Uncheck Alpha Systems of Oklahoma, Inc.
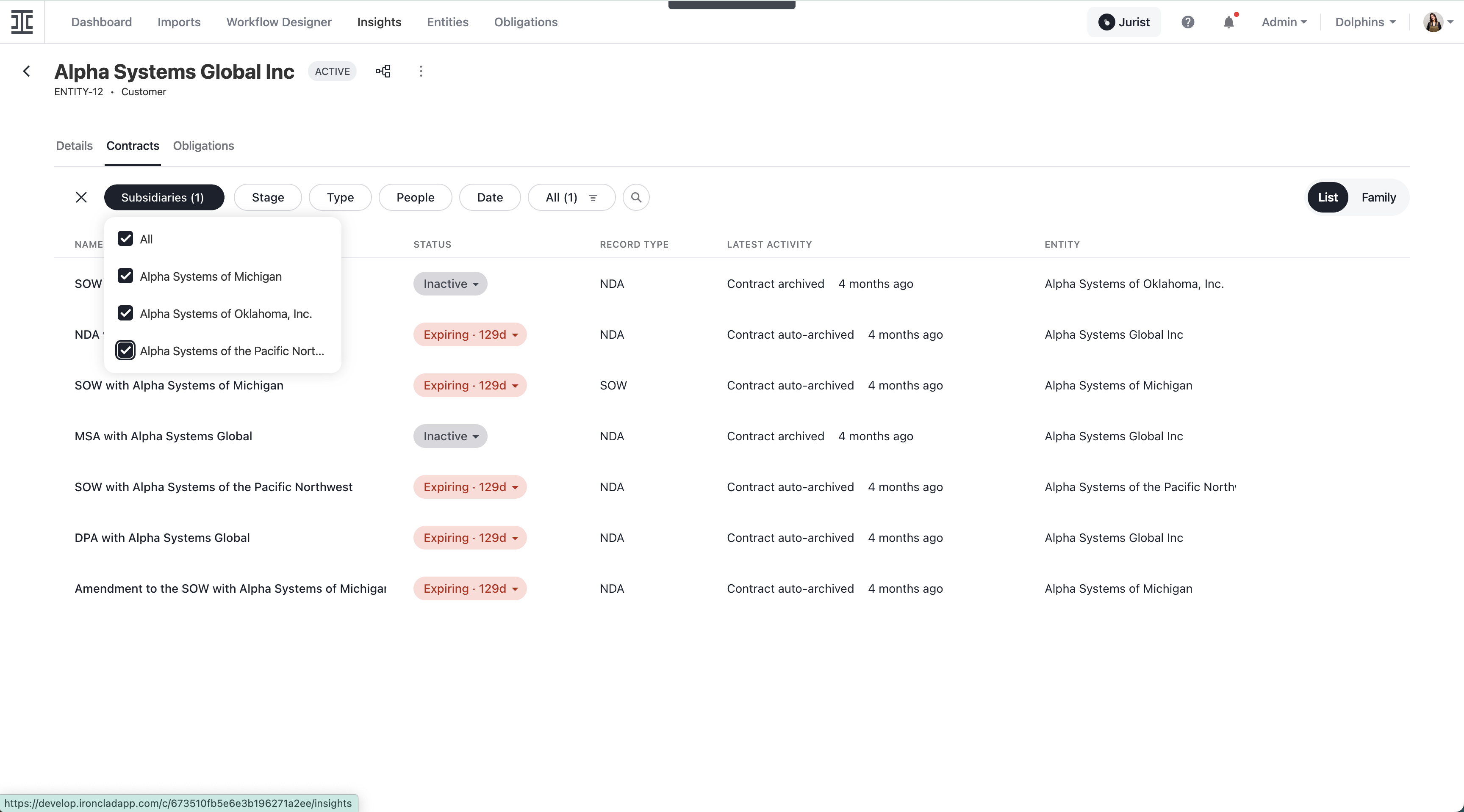This screenshot has width=1464, height=812. click(125, 313)
